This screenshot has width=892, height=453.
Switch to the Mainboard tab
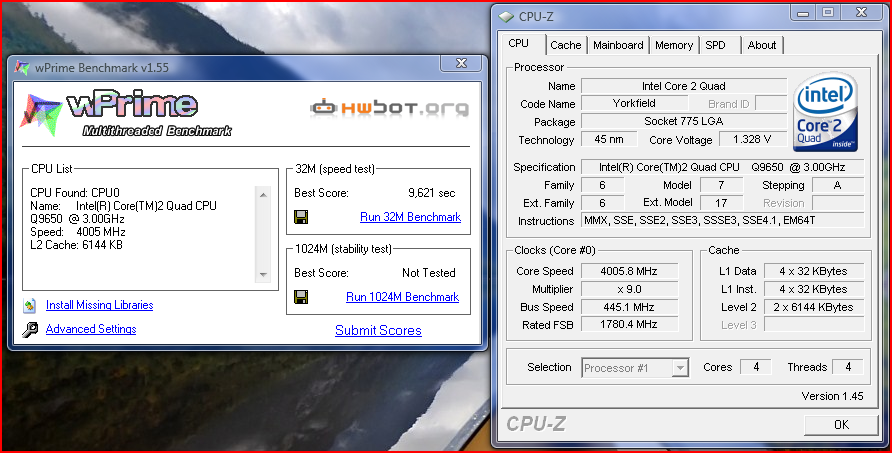point(618,45)
